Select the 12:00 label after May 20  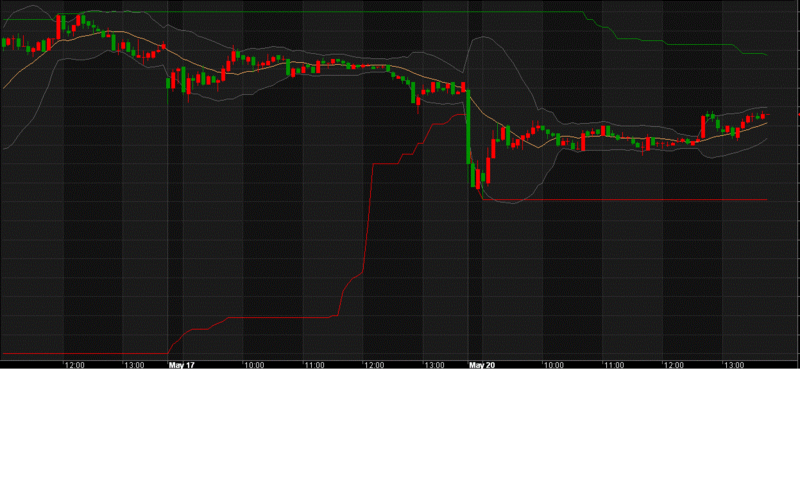[x=673, y=365]
